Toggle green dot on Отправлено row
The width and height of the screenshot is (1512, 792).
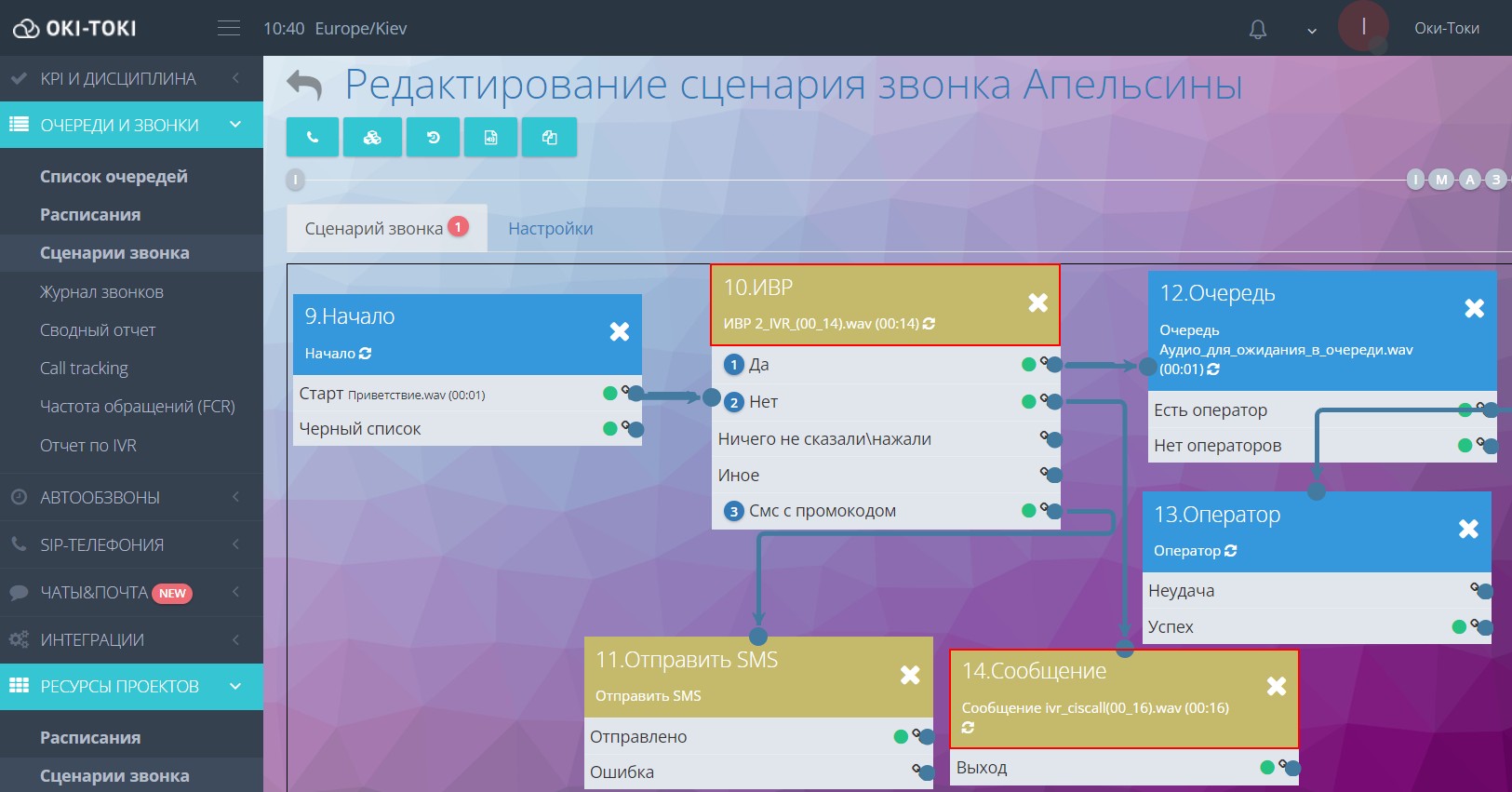tap(901, 736)
